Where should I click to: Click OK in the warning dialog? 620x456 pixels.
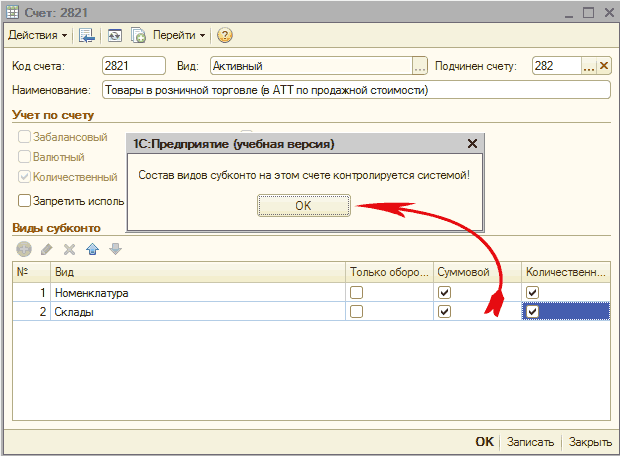[303, 205]
